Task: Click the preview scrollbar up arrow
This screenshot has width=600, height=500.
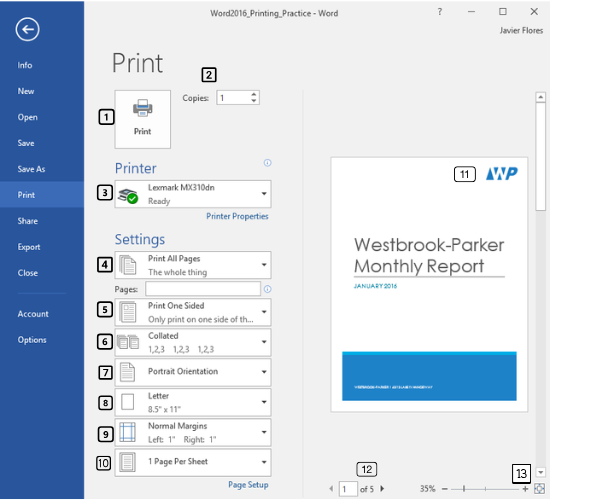Action: point(540,97)
